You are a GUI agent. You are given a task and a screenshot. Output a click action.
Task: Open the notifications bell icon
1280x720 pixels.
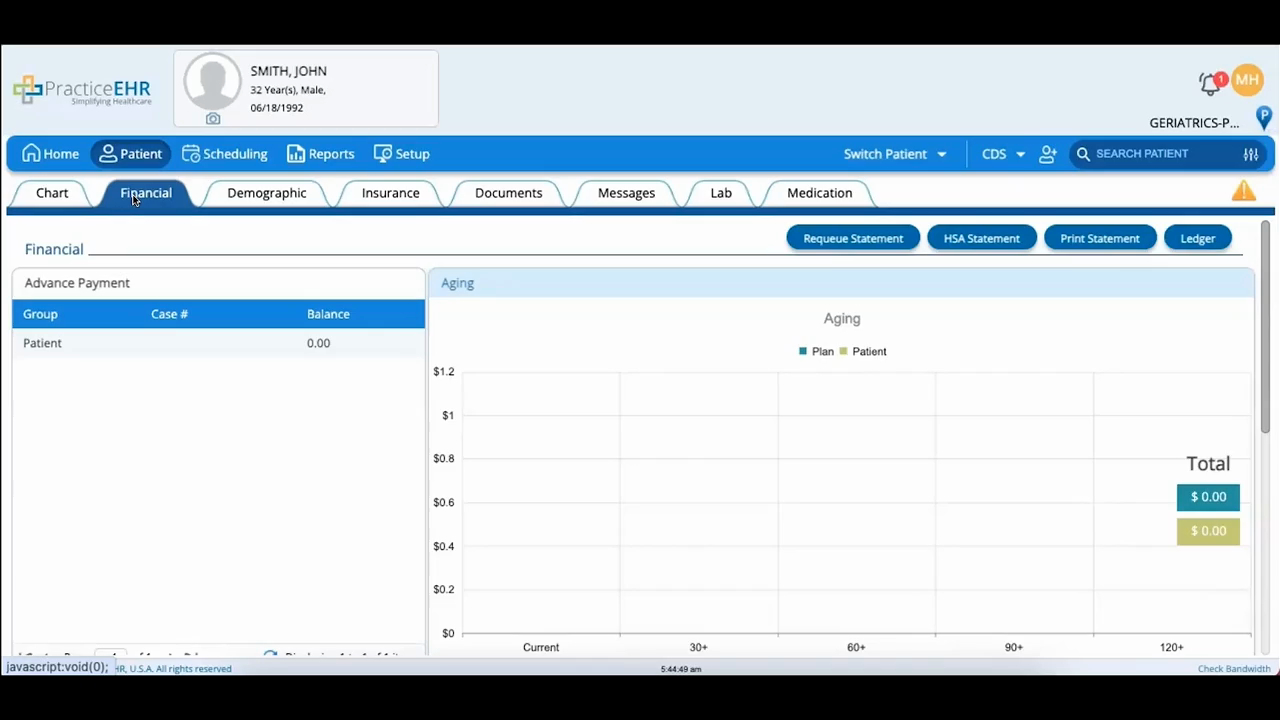1211,84
